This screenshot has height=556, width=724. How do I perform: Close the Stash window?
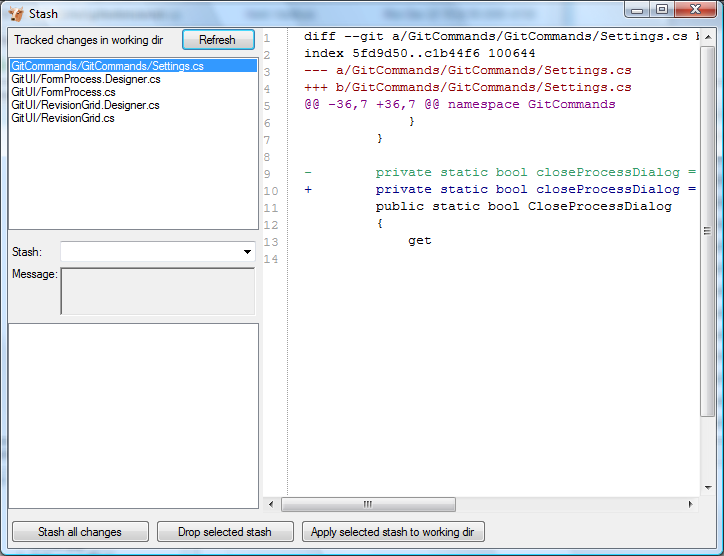[695, 9]
